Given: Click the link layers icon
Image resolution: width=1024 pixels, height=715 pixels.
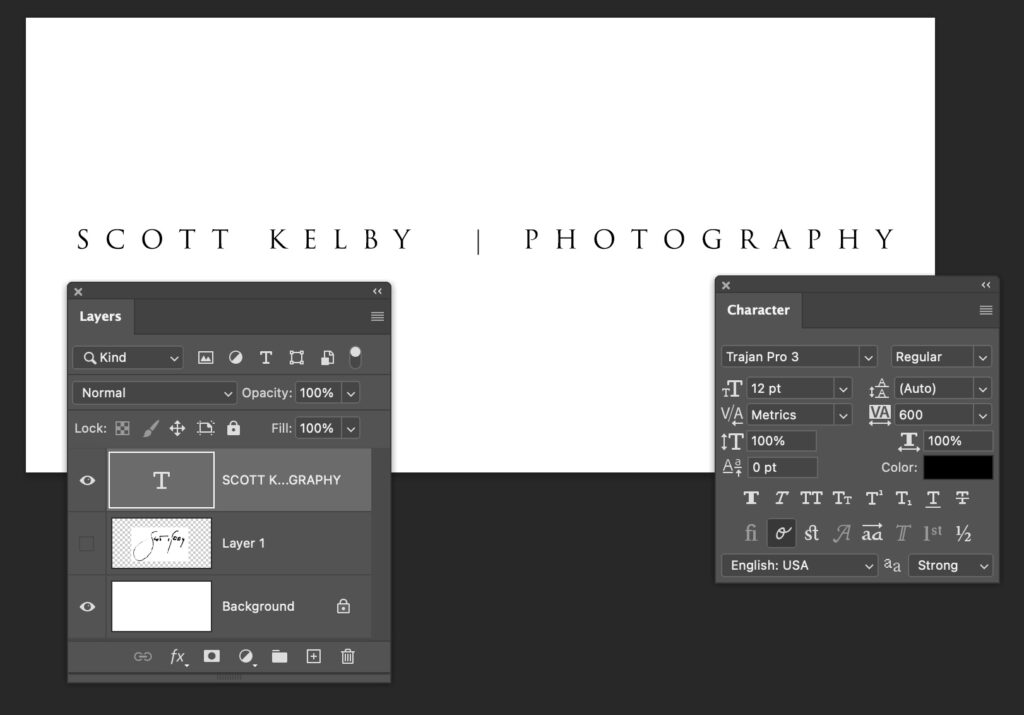Looking at the screenshot, I should 143,656.
